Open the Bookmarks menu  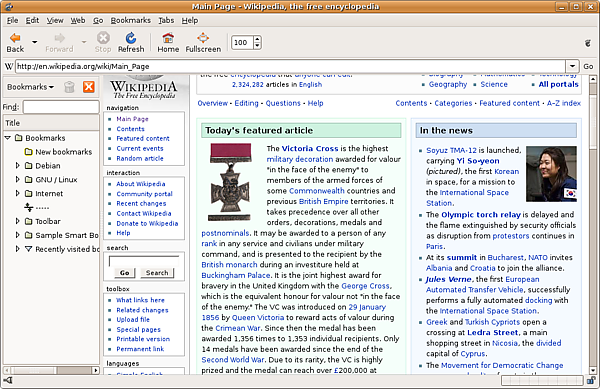130,20
